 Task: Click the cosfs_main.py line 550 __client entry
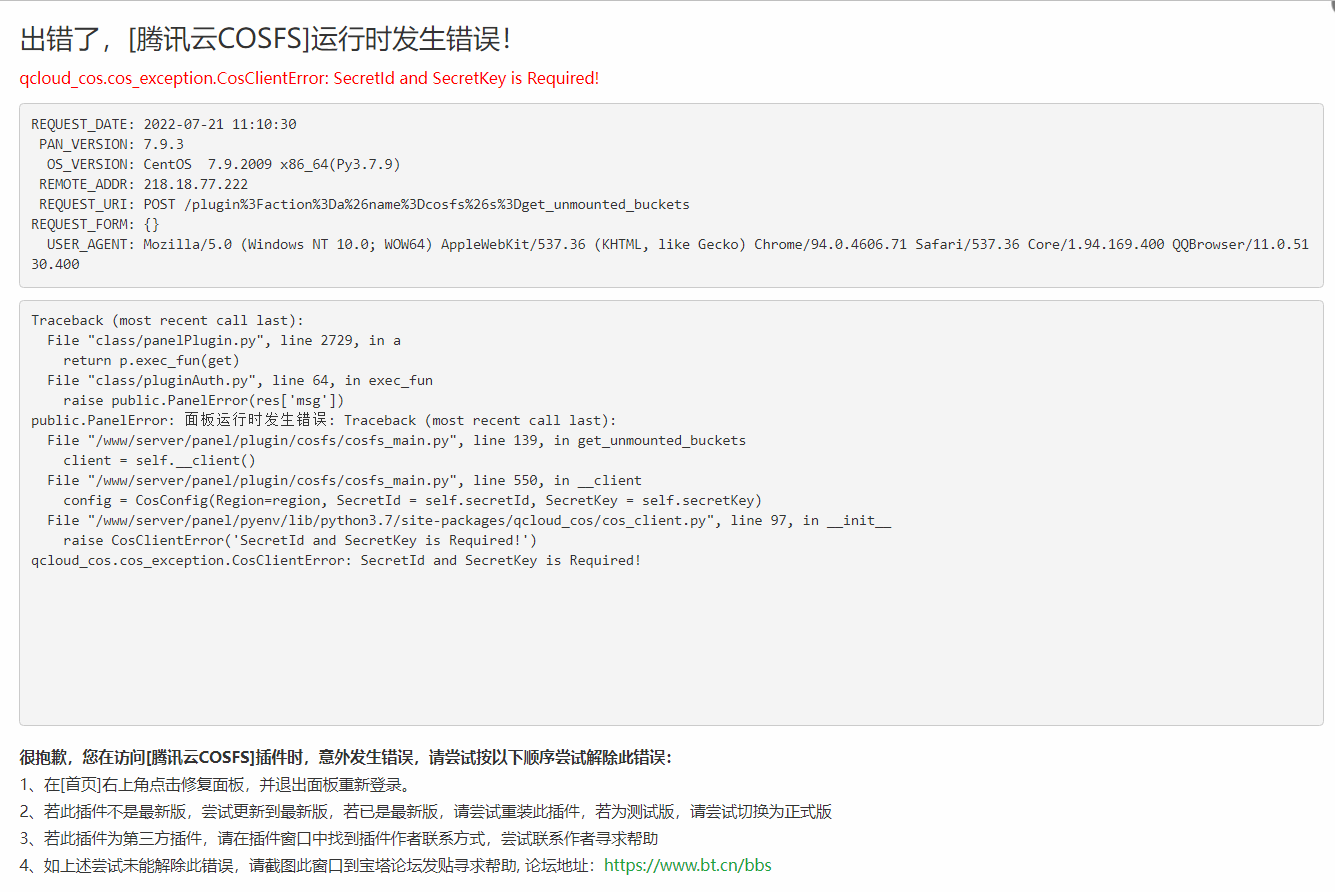pyautogui.click(x=344, y=480)
